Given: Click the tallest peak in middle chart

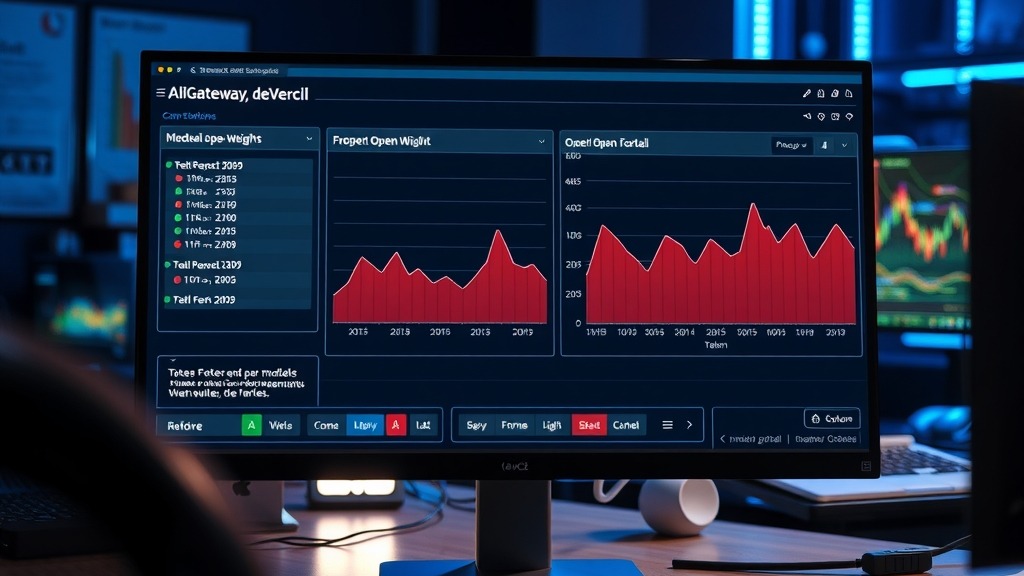Looking at the screenshot, I should tap(499, 231).
